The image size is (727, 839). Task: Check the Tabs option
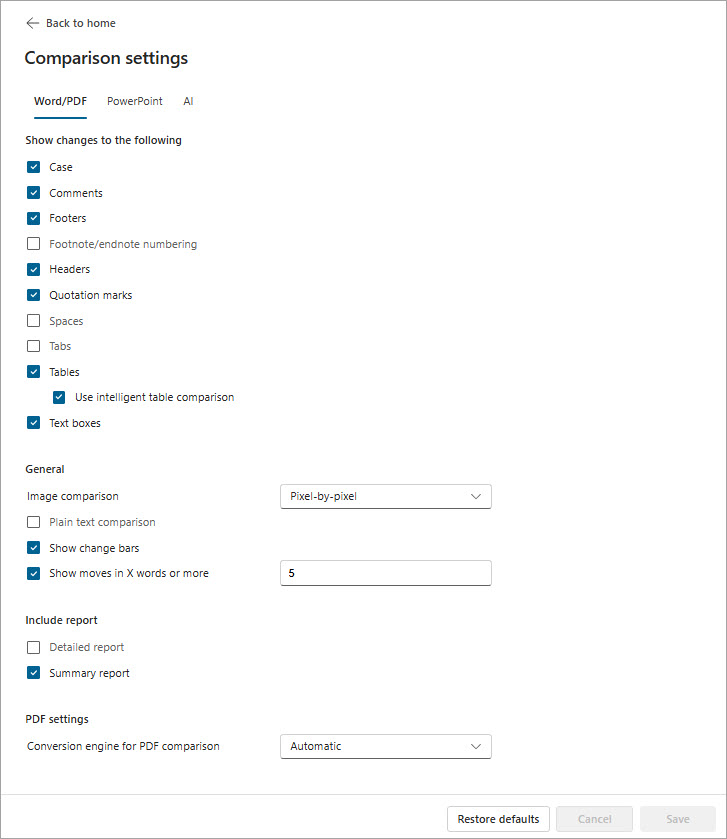(33, 346)
